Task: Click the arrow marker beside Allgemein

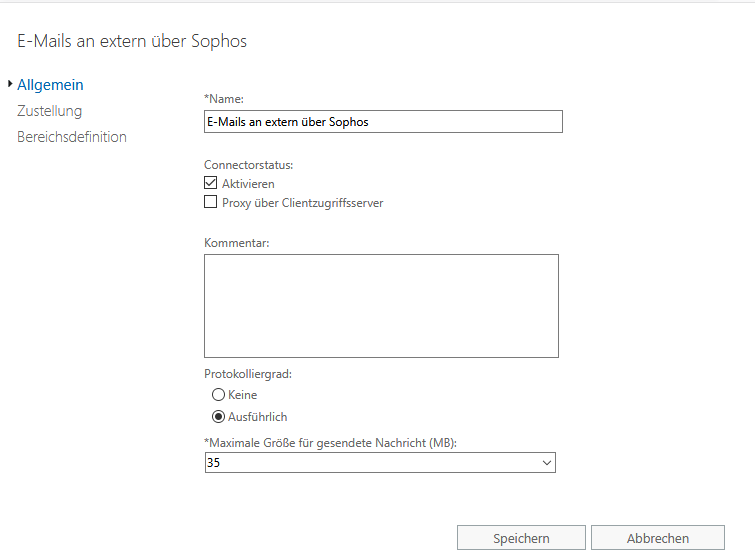Action: click(x=10, y=84)
